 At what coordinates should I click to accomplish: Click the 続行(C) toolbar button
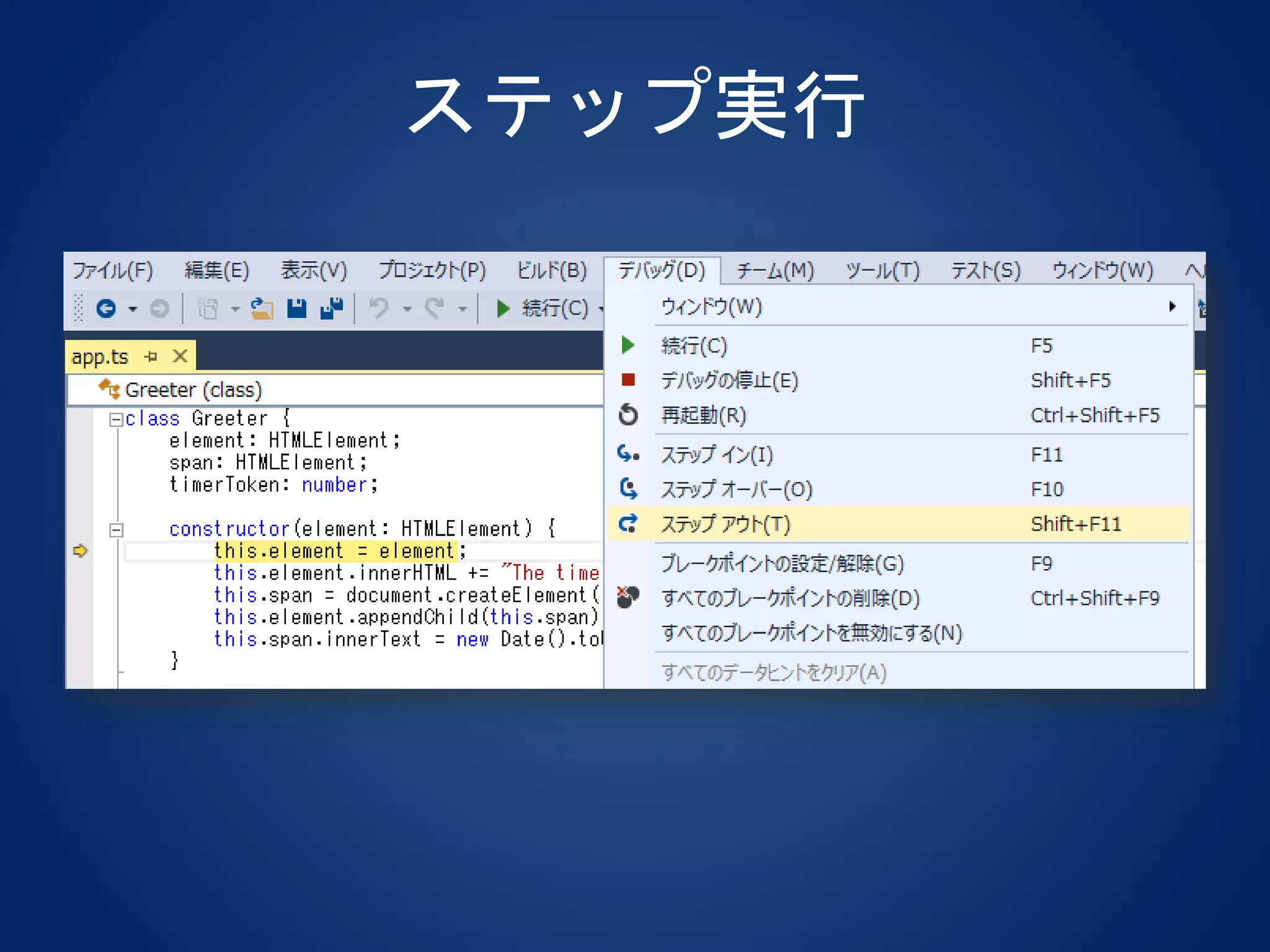(x=543, y=308)
